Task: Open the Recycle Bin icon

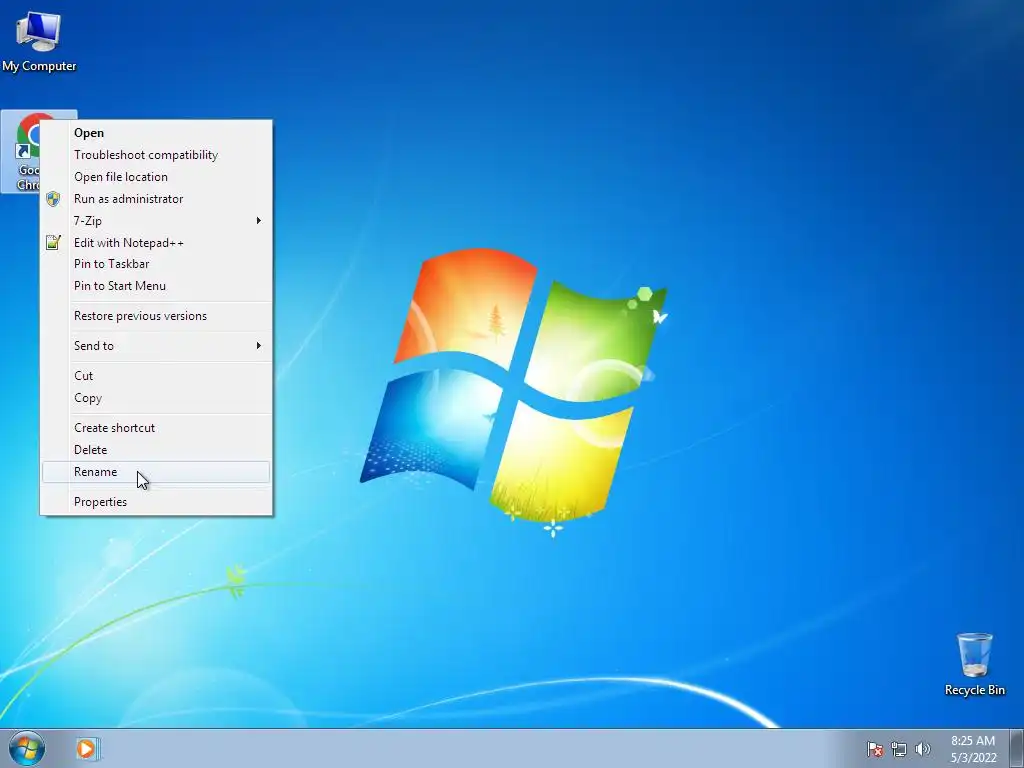Action: click(974, 664)
